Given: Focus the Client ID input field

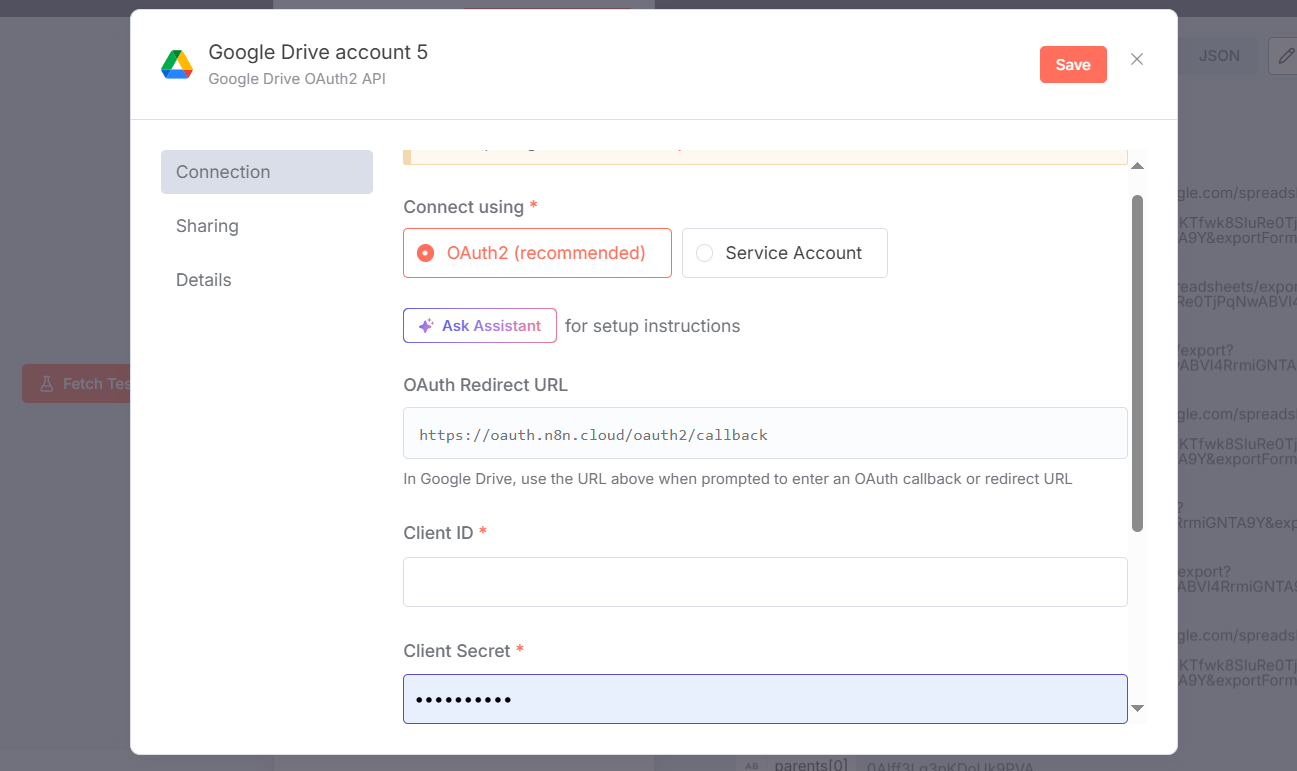Looking at the screenshot, I should pos(765,582).
